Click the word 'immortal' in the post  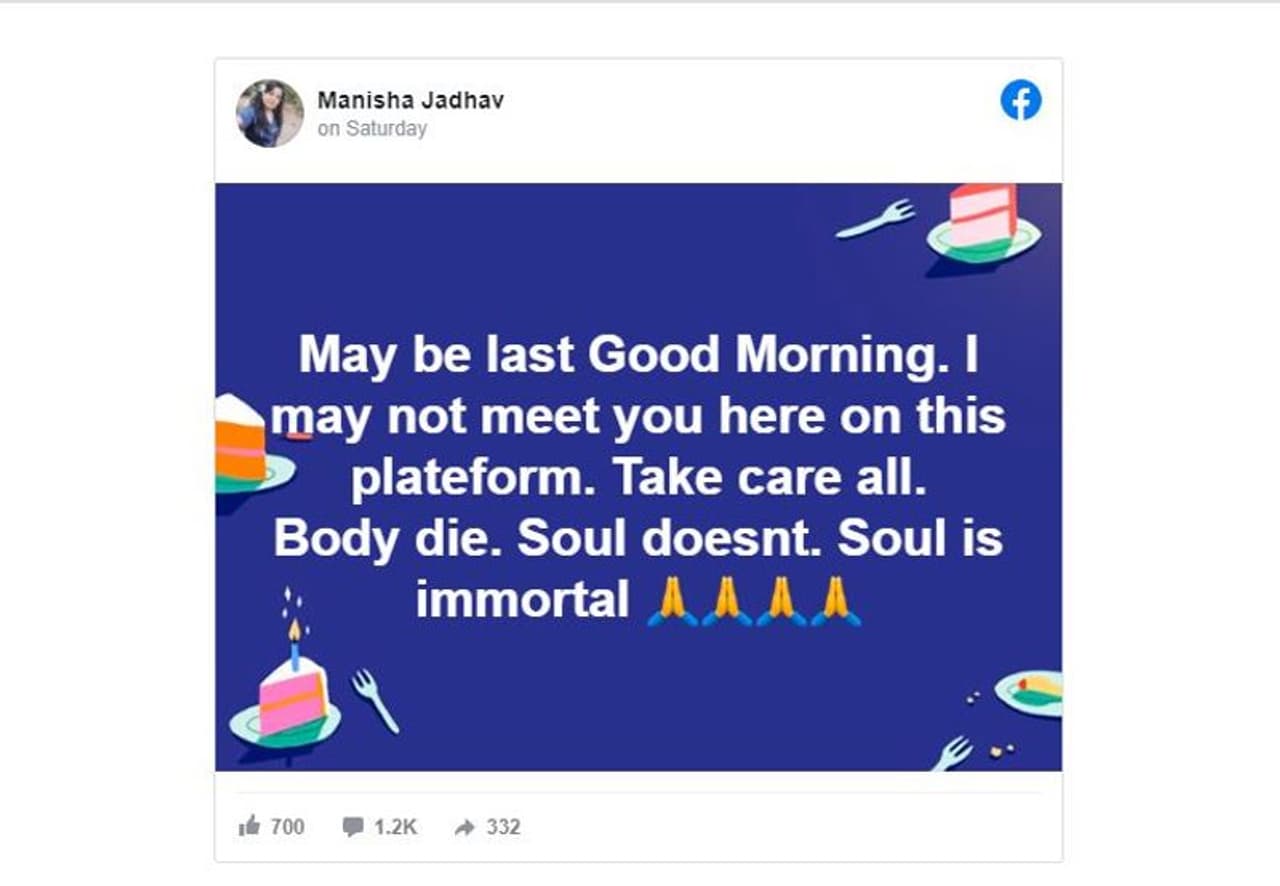coord(523,600)
